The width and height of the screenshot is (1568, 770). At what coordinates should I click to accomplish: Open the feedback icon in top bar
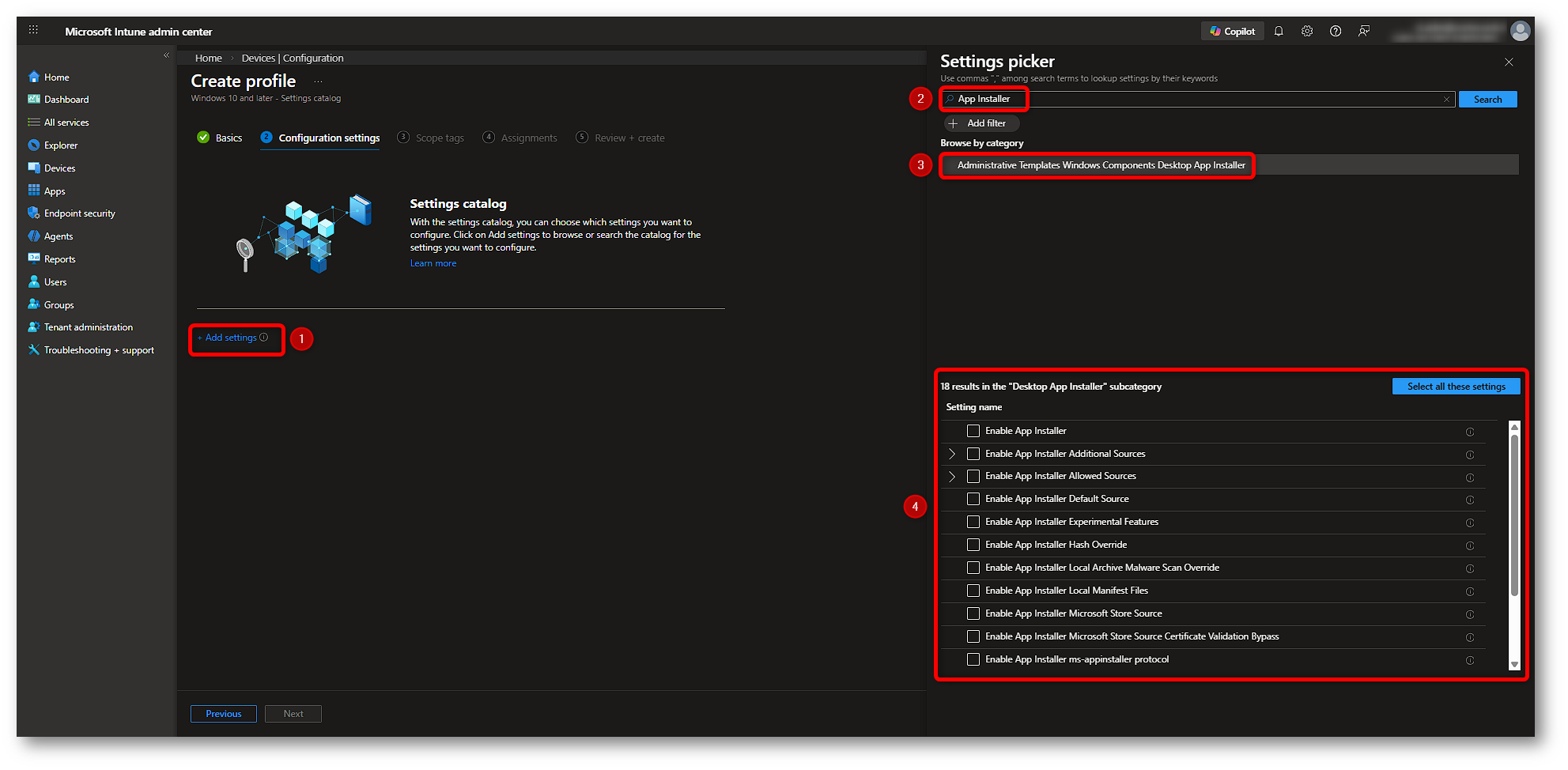[x=1364, y=32]
